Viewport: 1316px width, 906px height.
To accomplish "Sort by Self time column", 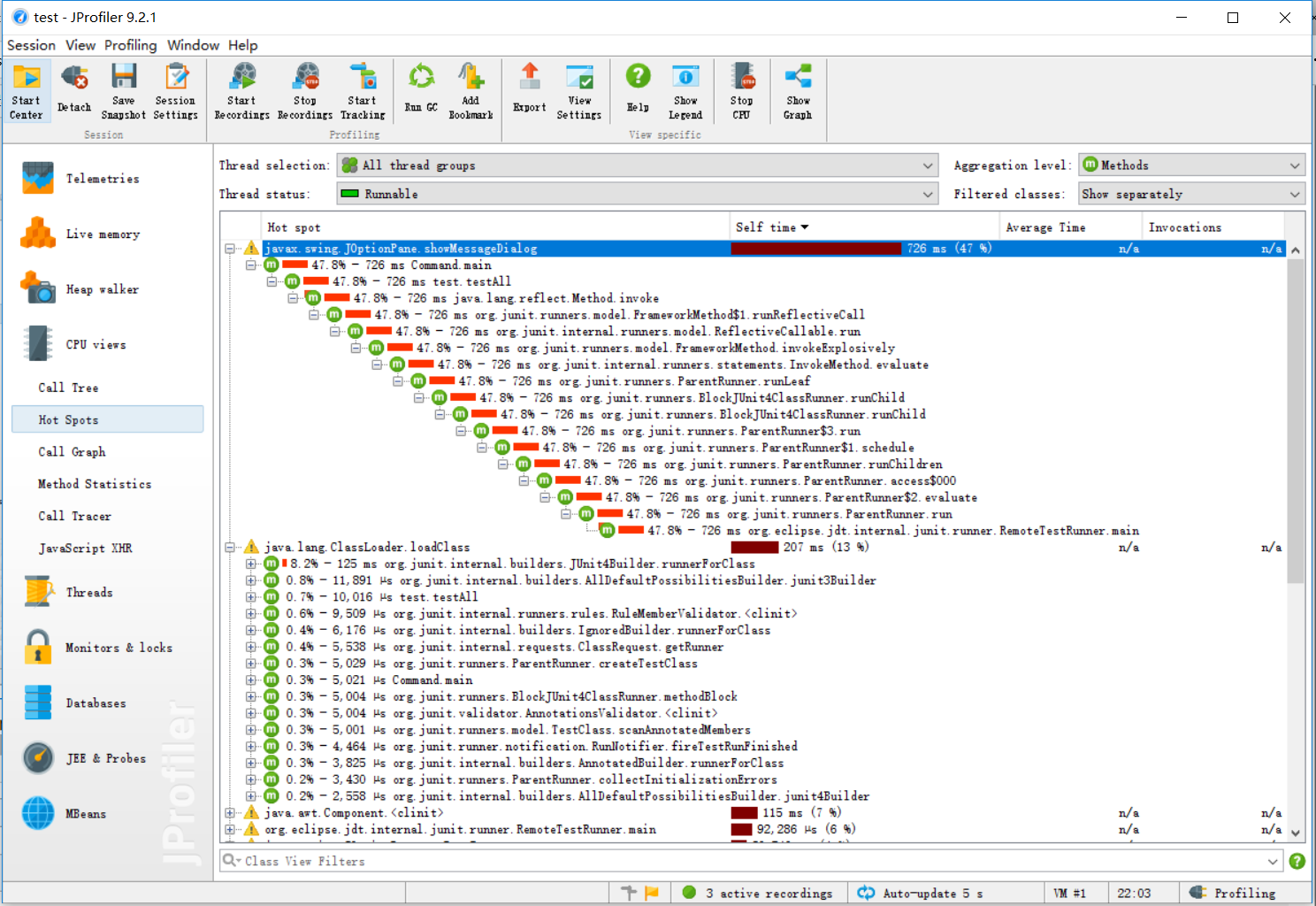I will pos(864,227).
